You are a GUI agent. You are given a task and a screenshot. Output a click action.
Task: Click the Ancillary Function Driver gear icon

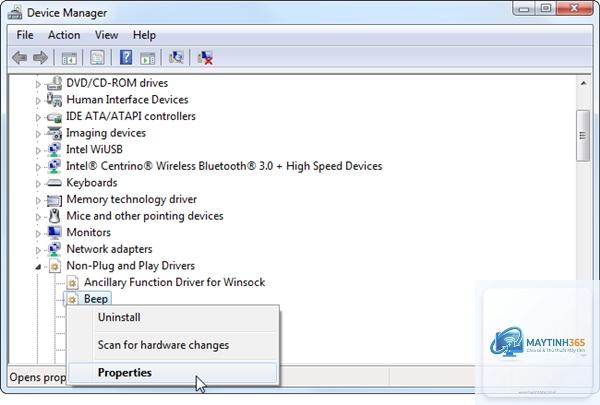tap(72, 283)
